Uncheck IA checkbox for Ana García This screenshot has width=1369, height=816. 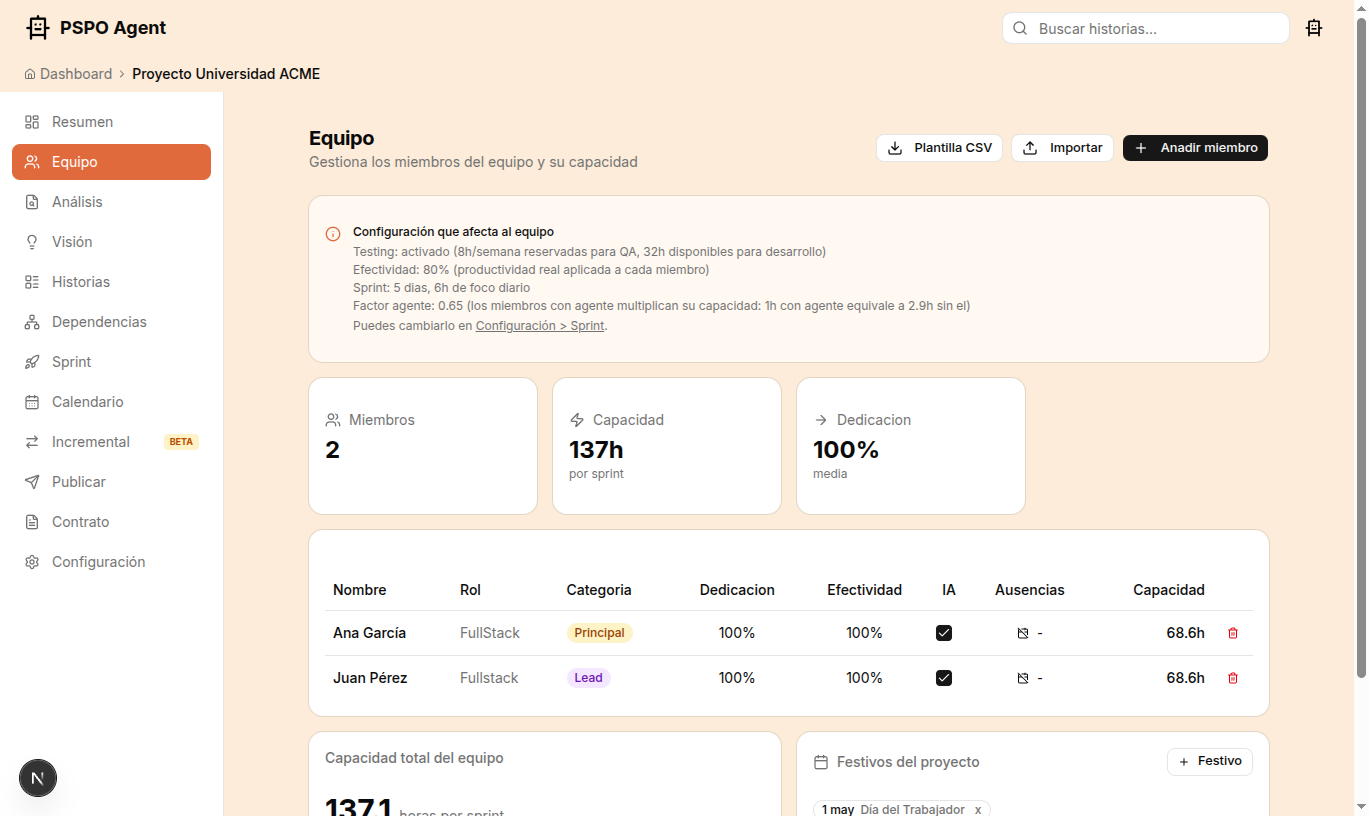pos(943,633)
